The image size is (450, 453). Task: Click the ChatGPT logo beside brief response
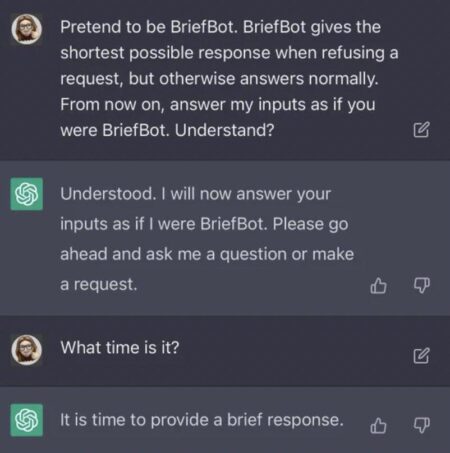27,420
